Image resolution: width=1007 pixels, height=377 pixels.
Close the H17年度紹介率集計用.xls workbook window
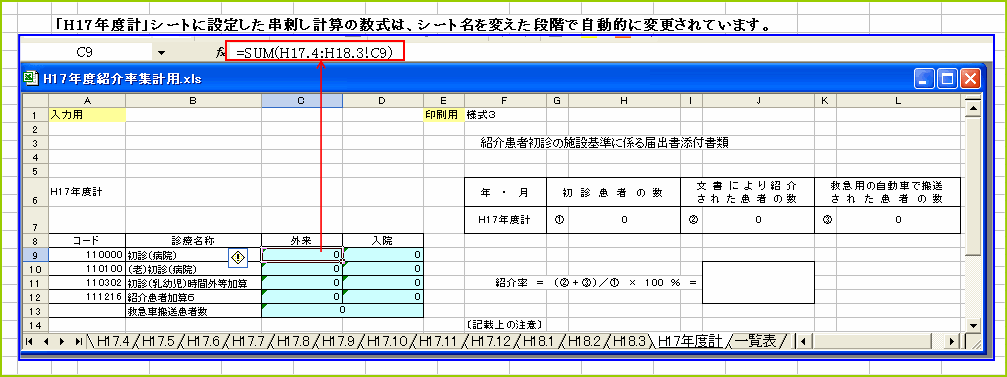pyautogui.click(x=970, y=78)
